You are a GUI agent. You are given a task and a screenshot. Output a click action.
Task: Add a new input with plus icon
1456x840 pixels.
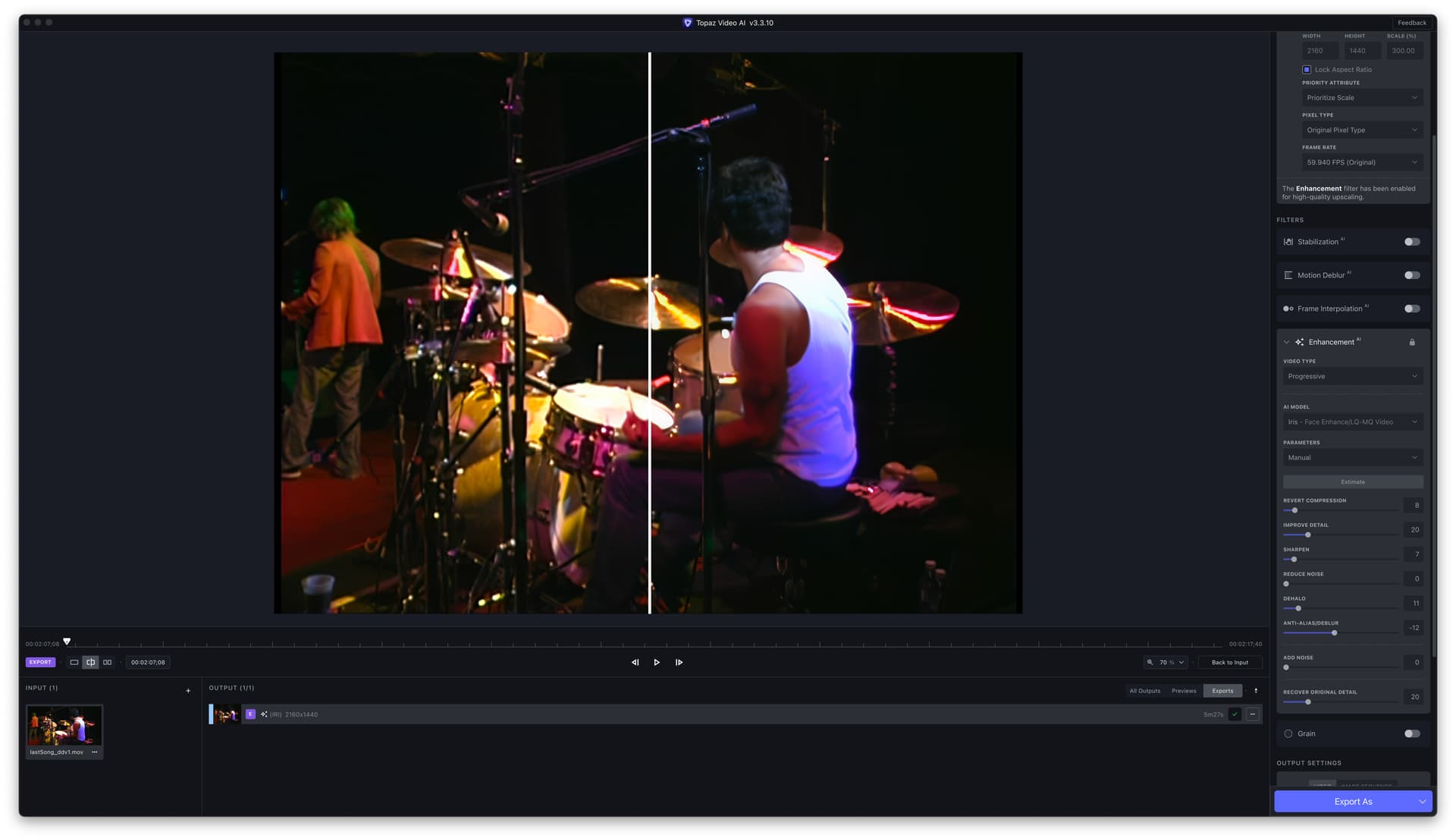pos(188,691)
